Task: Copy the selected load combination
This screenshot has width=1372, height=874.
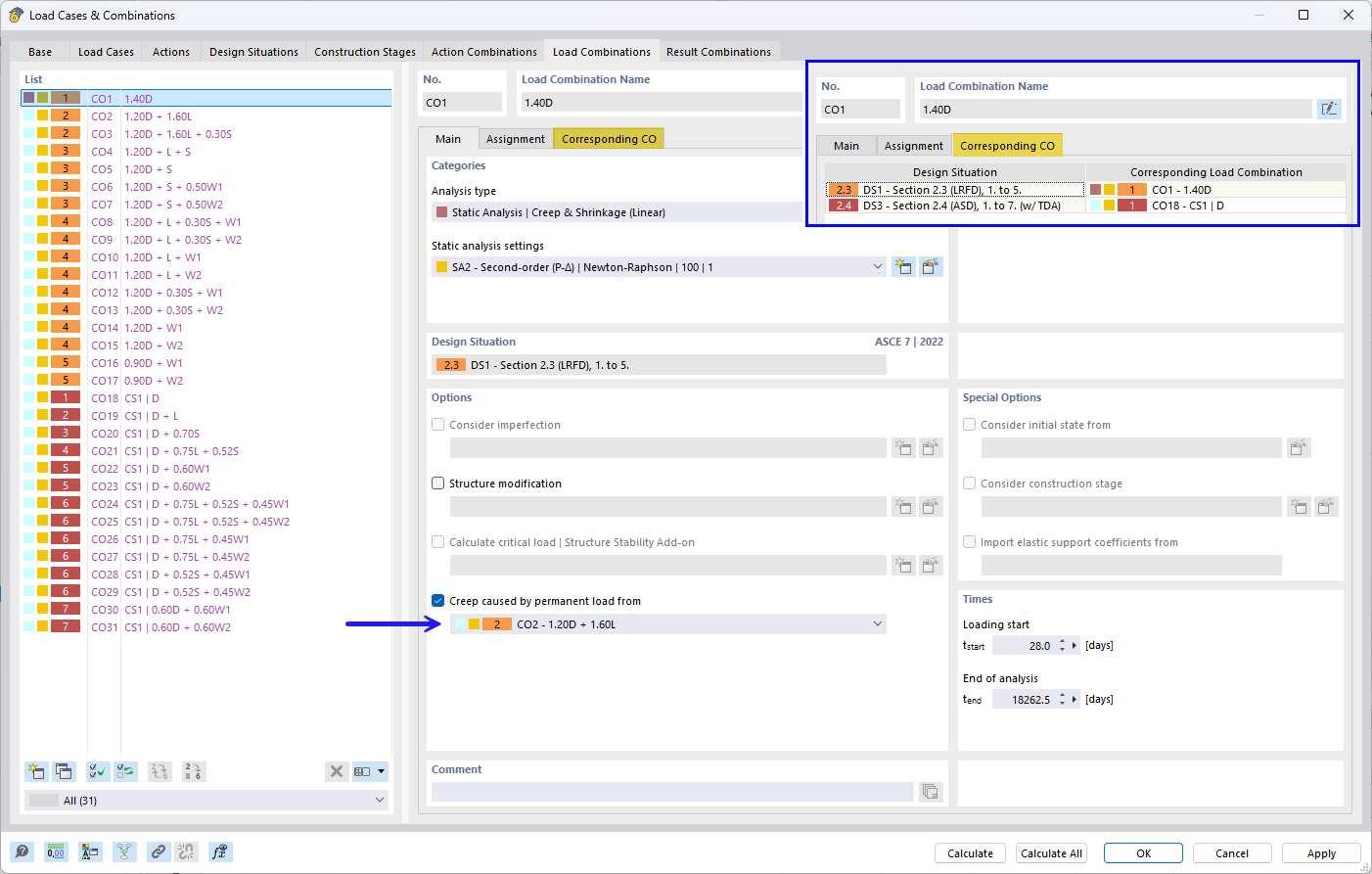Action: click(x=64, y=771)
